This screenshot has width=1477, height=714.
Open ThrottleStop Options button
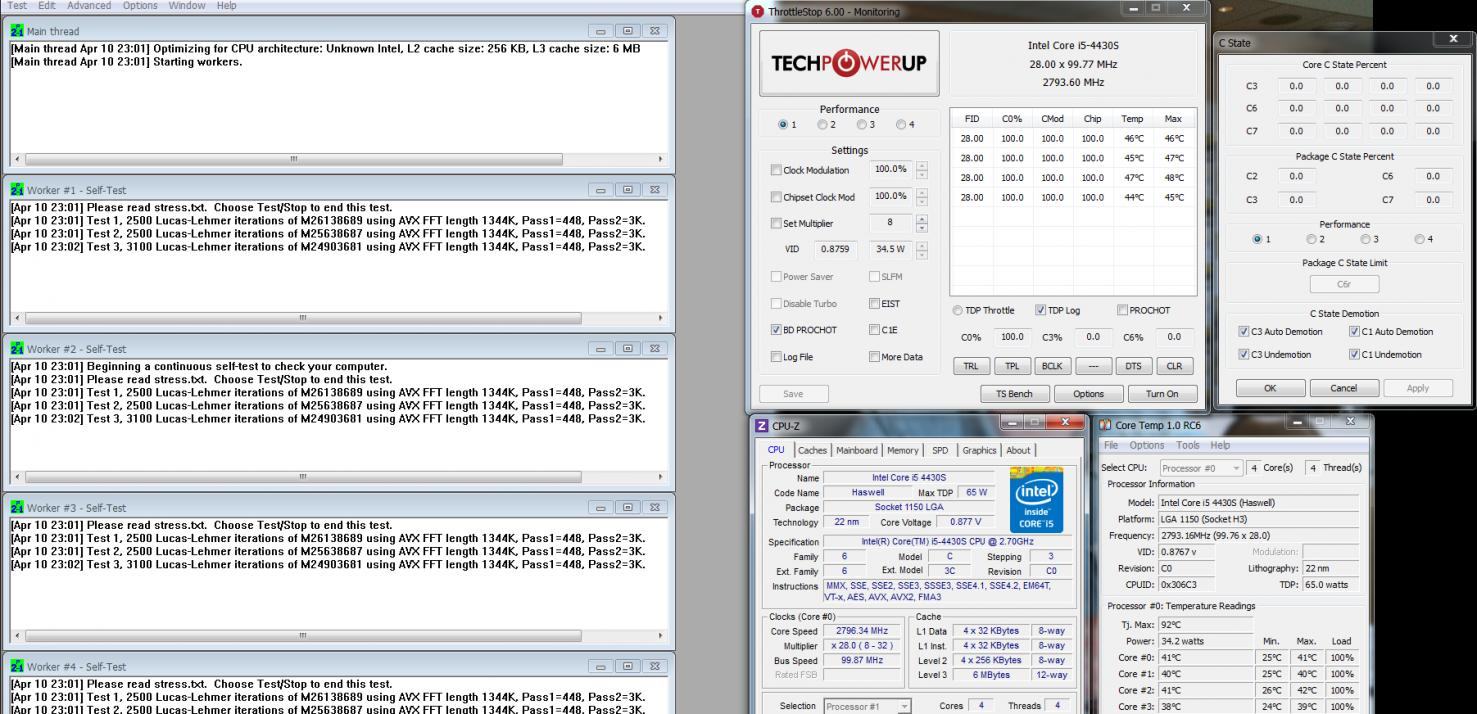point(1089,394)
